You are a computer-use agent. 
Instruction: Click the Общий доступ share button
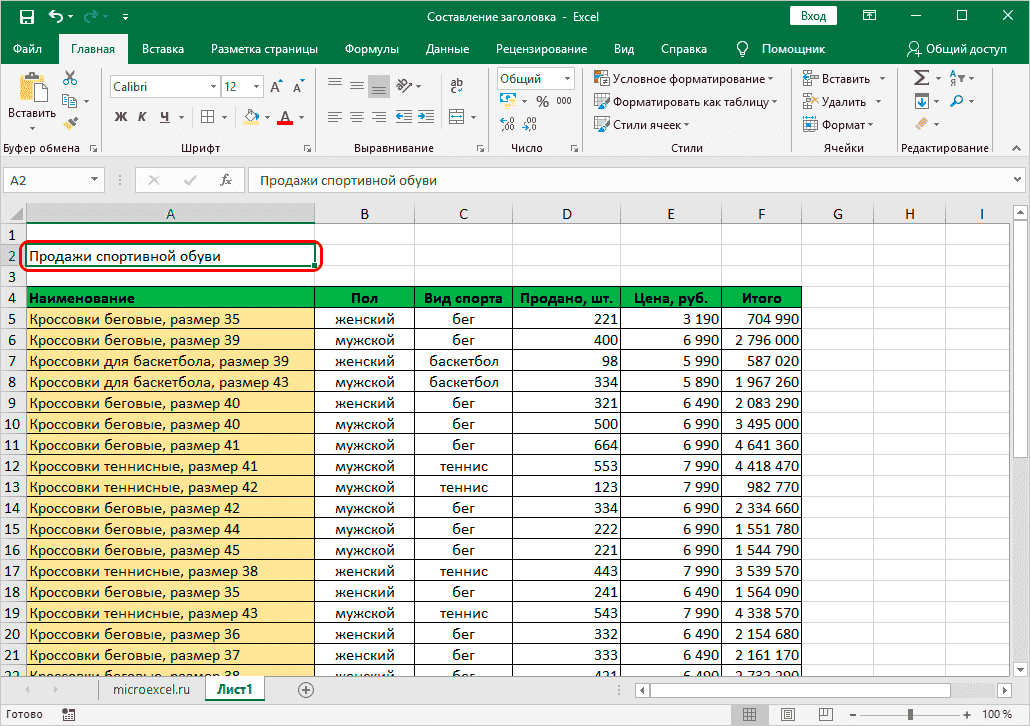tap(957, 49)
